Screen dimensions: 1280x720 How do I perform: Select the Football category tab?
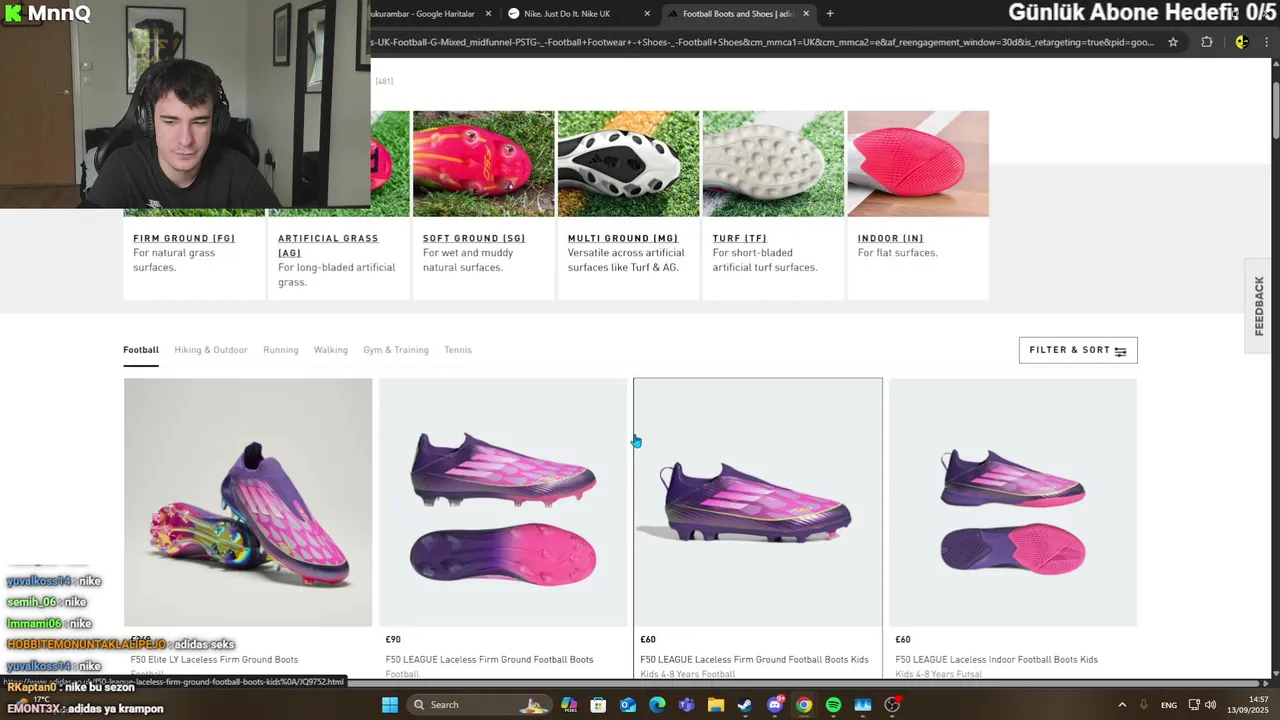coord(141,350)
